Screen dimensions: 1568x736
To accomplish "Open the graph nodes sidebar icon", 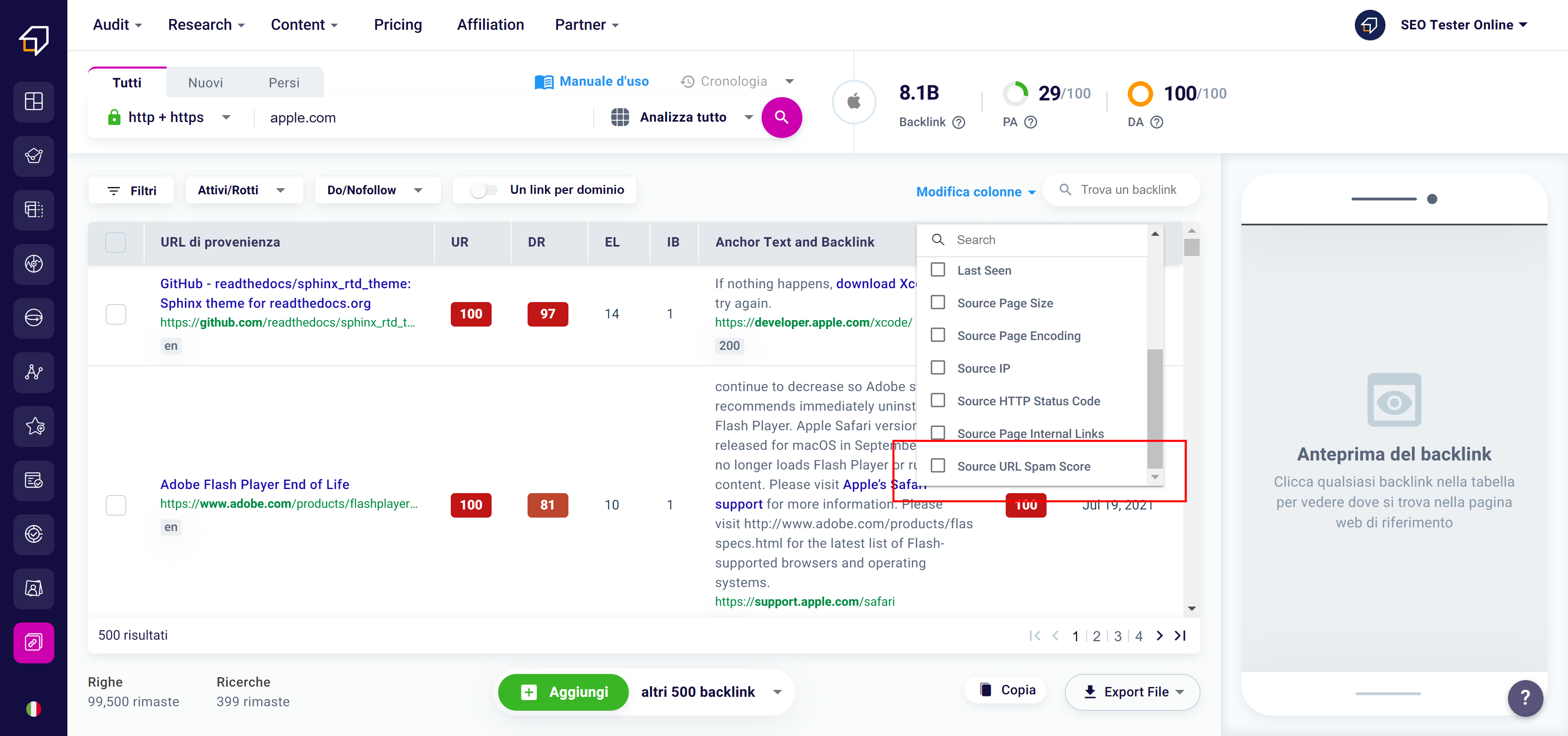I will coord(33,372).
